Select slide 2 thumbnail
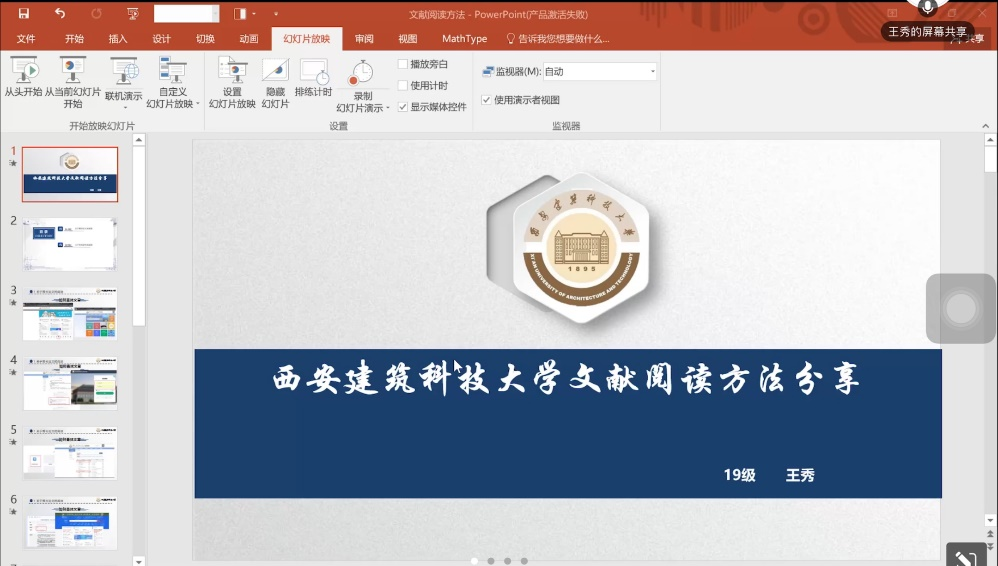This screenshot has height=566, width=998. click(70, 244)
